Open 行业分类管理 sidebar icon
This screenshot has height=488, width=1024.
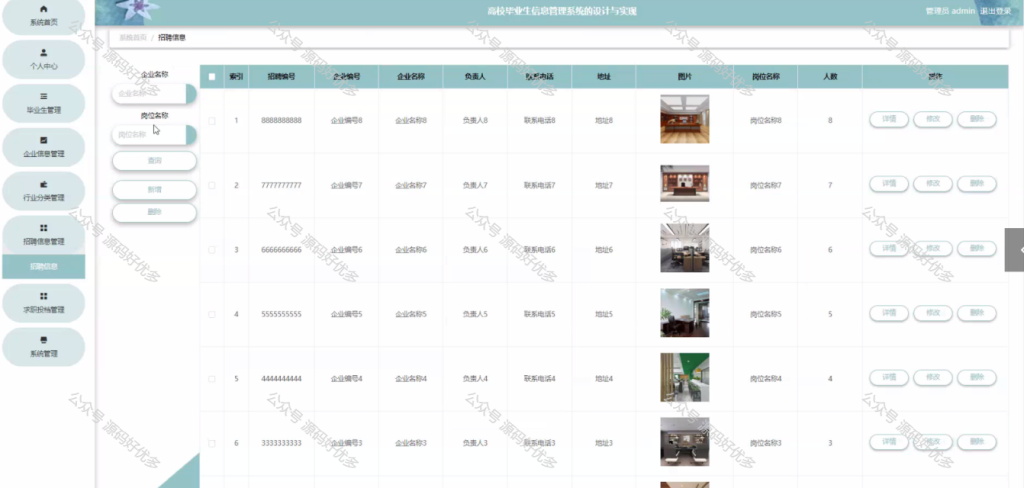pos(44,184)
